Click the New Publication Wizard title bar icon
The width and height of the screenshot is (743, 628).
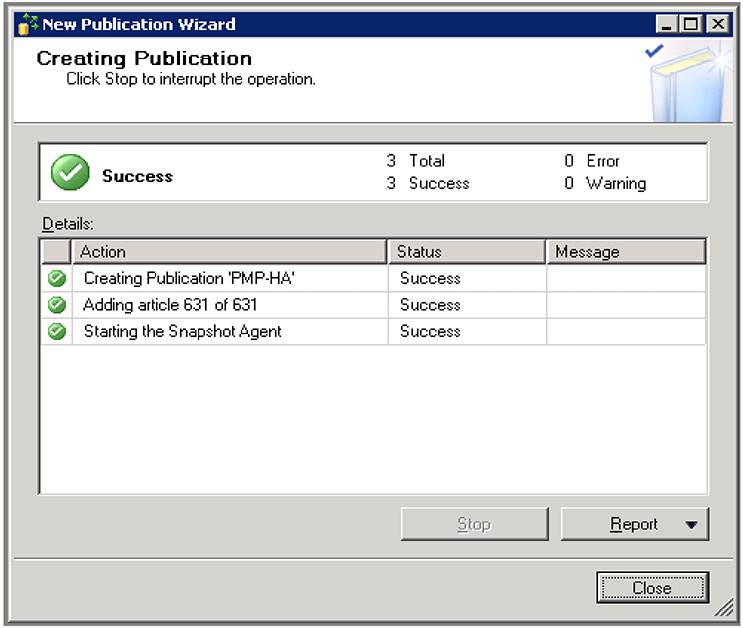click(x=27, y=24)
